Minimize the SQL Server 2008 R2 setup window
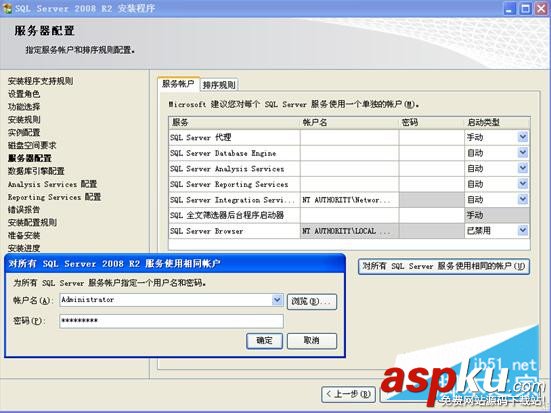Screen dimensions: 551x413 pyautogui.click(x=510, y=8)
